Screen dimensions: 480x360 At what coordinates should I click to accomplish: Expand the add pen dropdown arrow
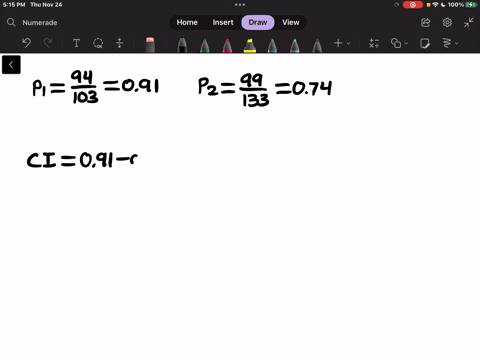348,43
